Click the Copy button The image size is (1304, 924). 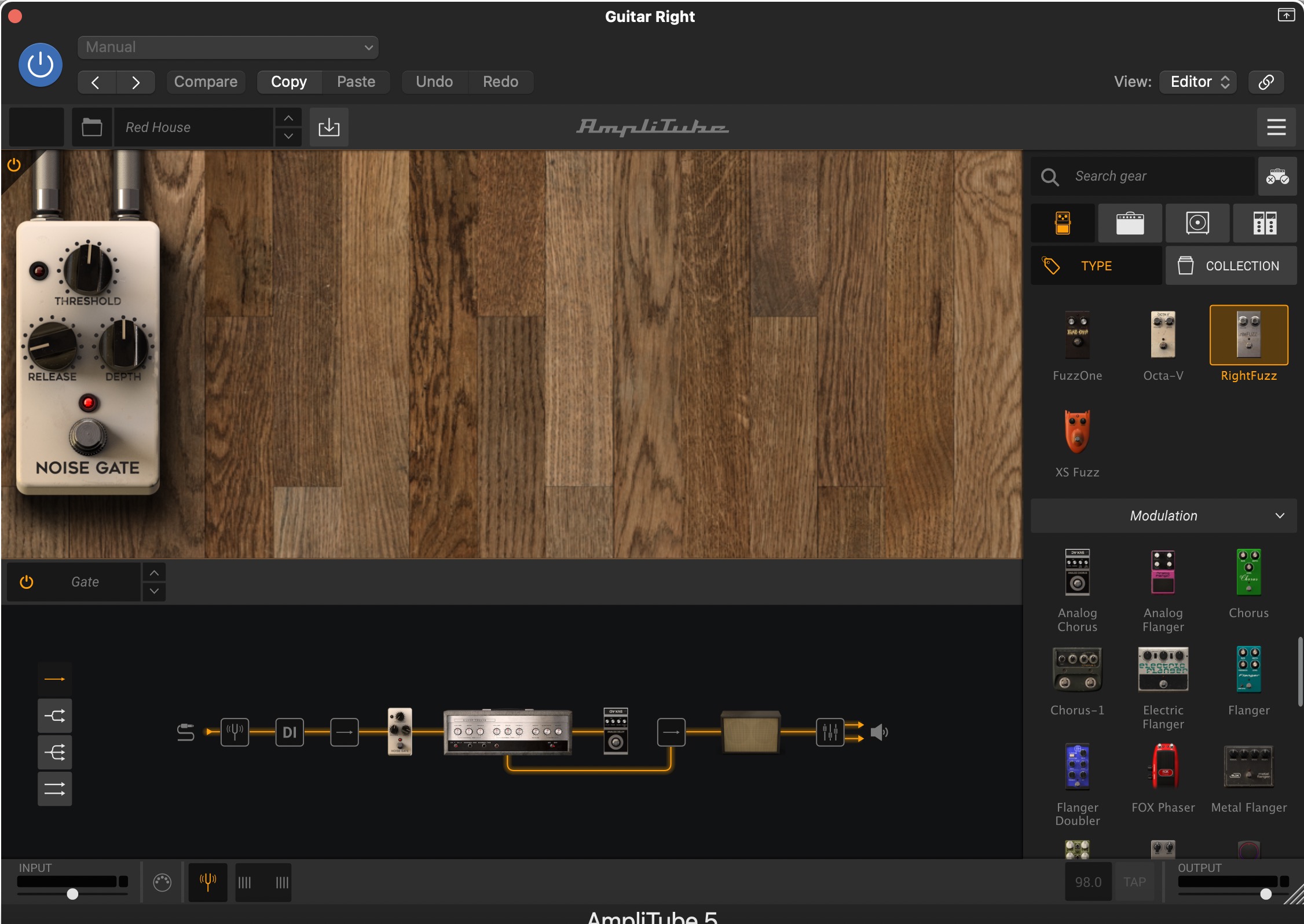[x=289, y=82]
